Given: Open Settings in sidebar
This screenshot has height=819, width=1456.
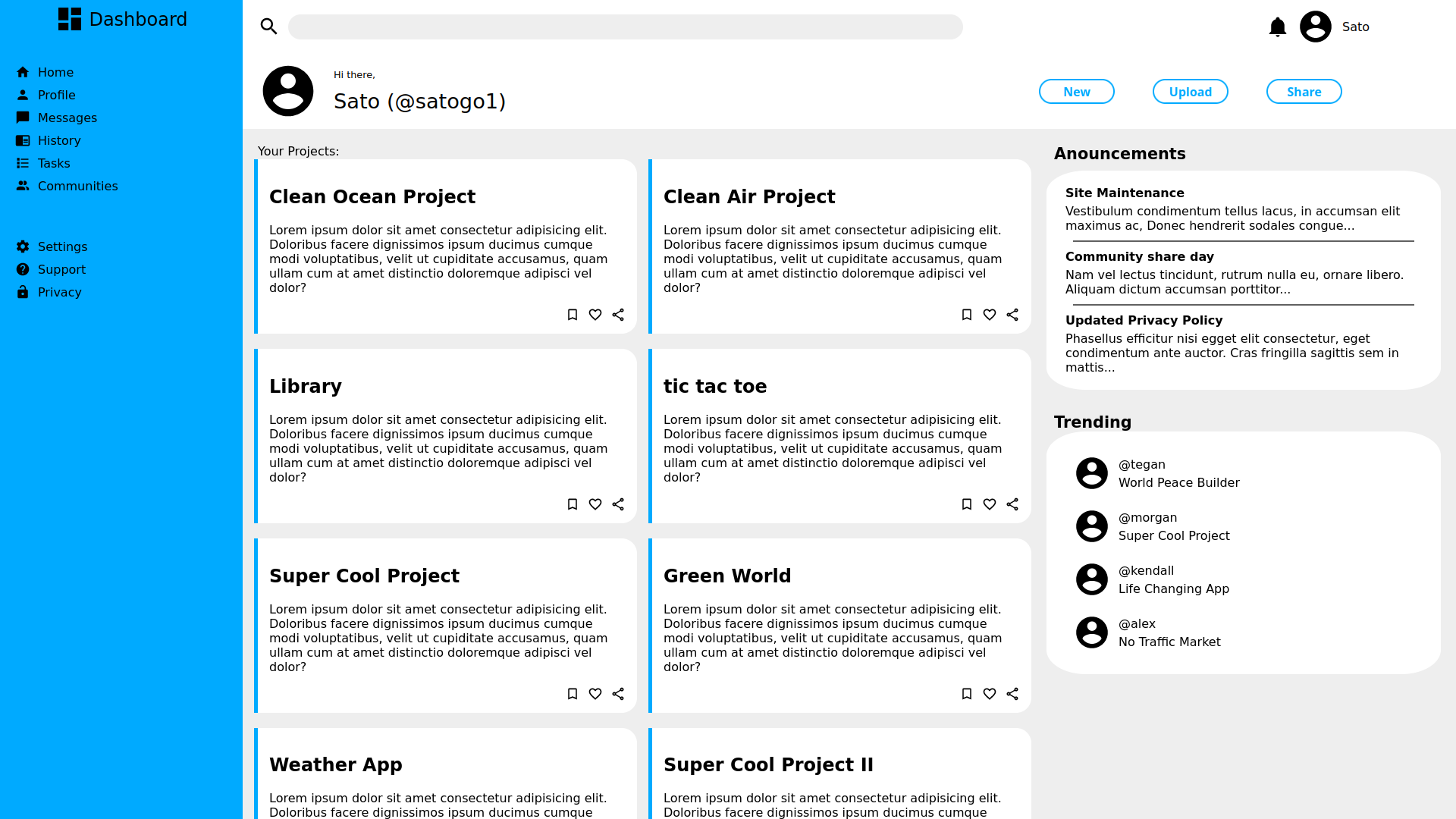Looking at the screenshot, I should [52, 246].
